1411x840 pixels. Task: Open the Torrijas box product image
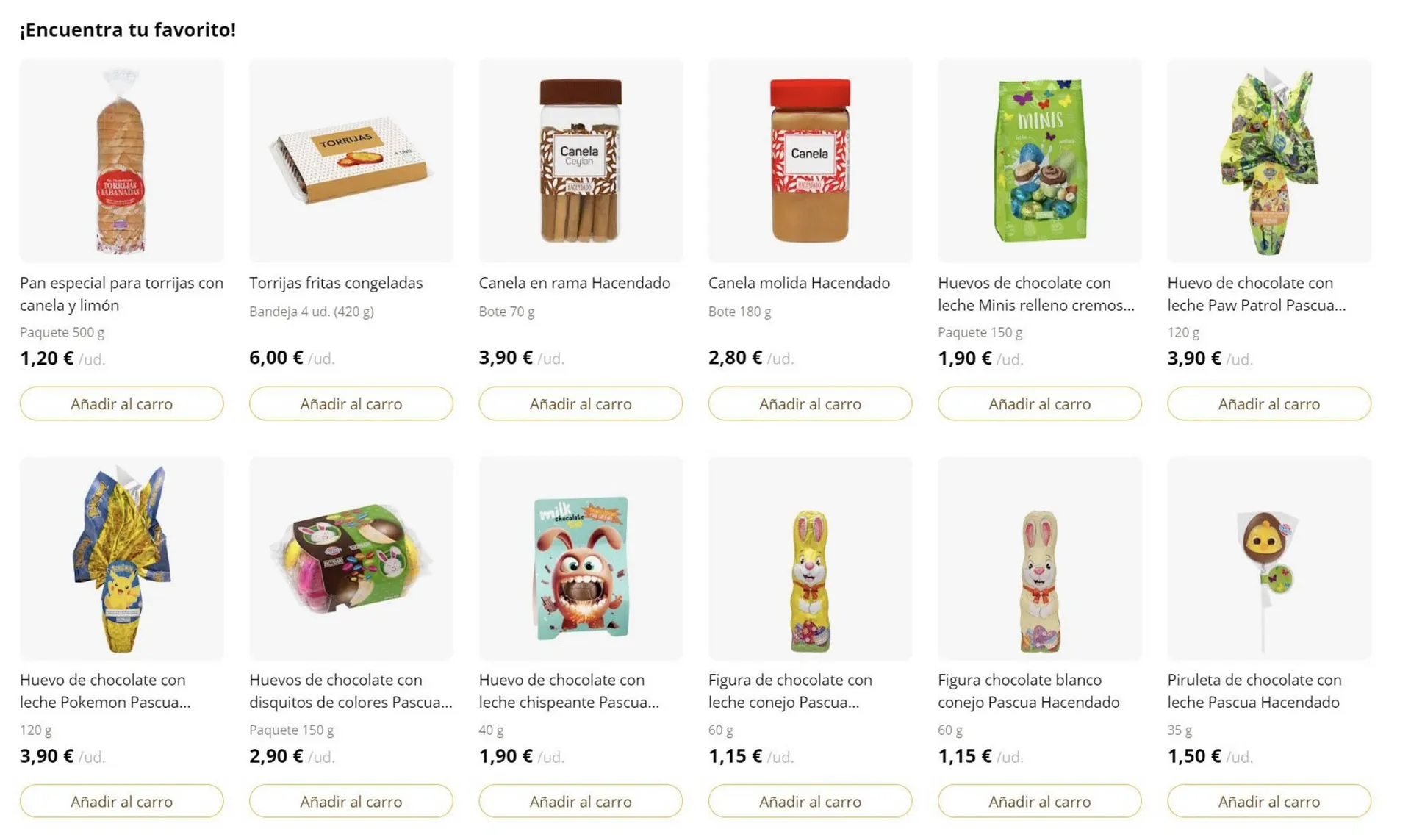click(351, 161)
